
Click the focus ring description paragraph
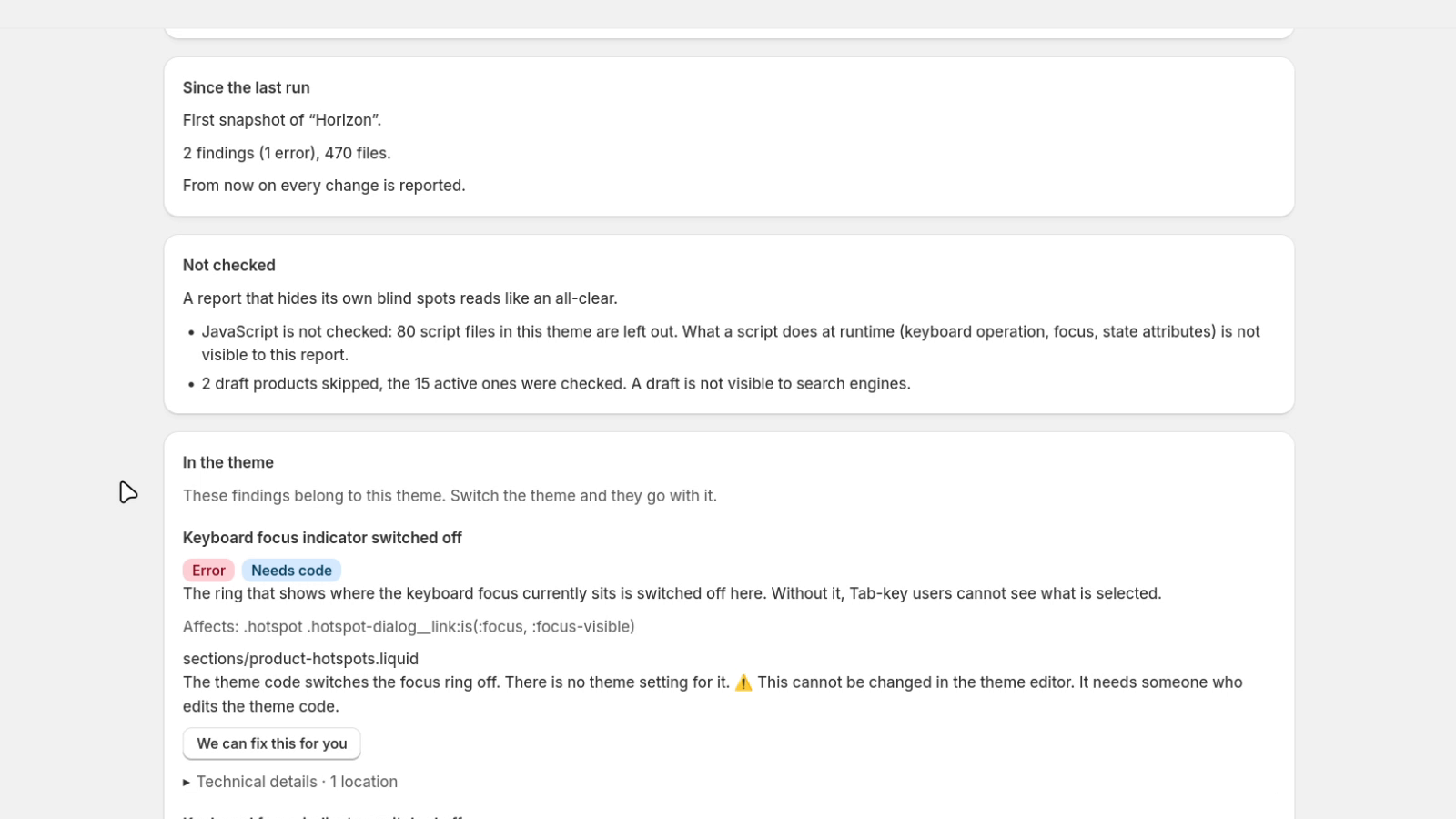[x=672, y=593]
